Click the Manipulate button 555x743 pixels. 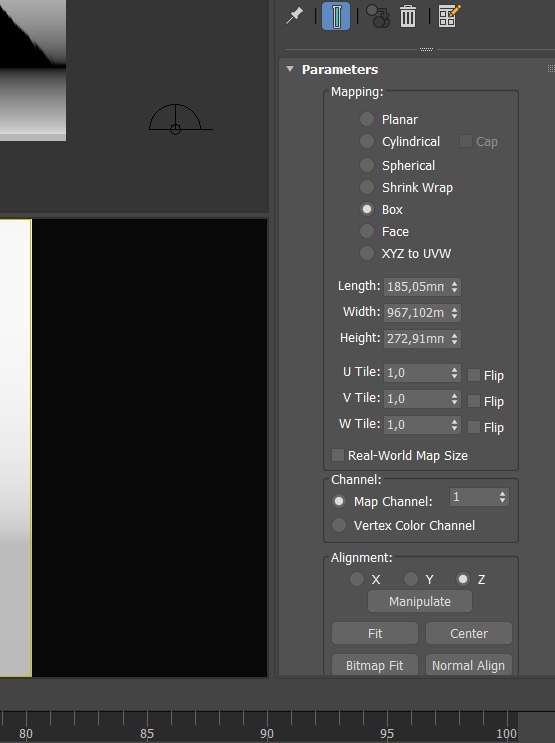click(x=420, y=601)
